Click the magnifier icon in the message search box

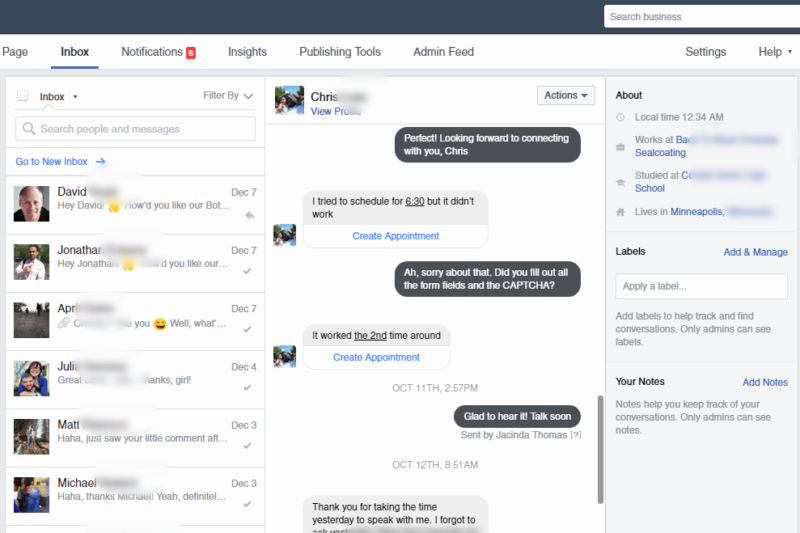[x=29, y=129]
